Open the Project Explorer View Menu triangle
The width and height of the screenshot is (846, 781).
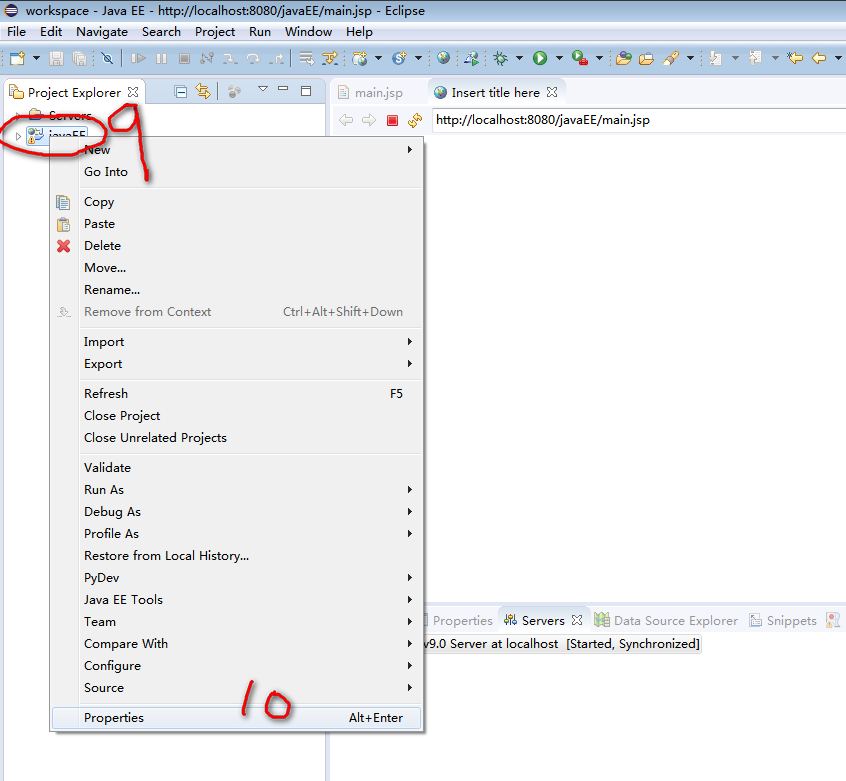pyautogui.click(x=263, y=89)
